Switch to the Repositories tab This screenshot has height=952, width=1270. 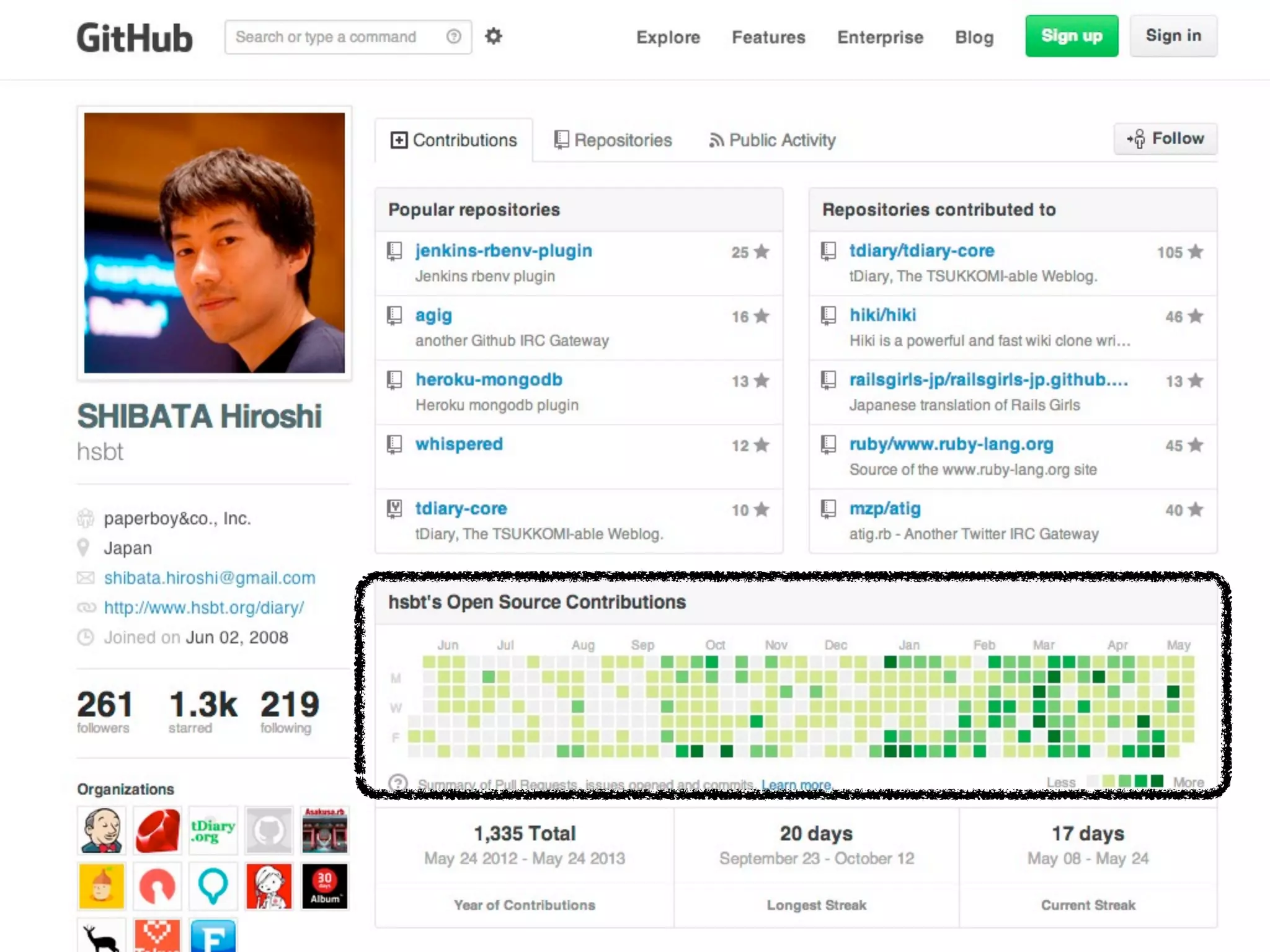613,140
